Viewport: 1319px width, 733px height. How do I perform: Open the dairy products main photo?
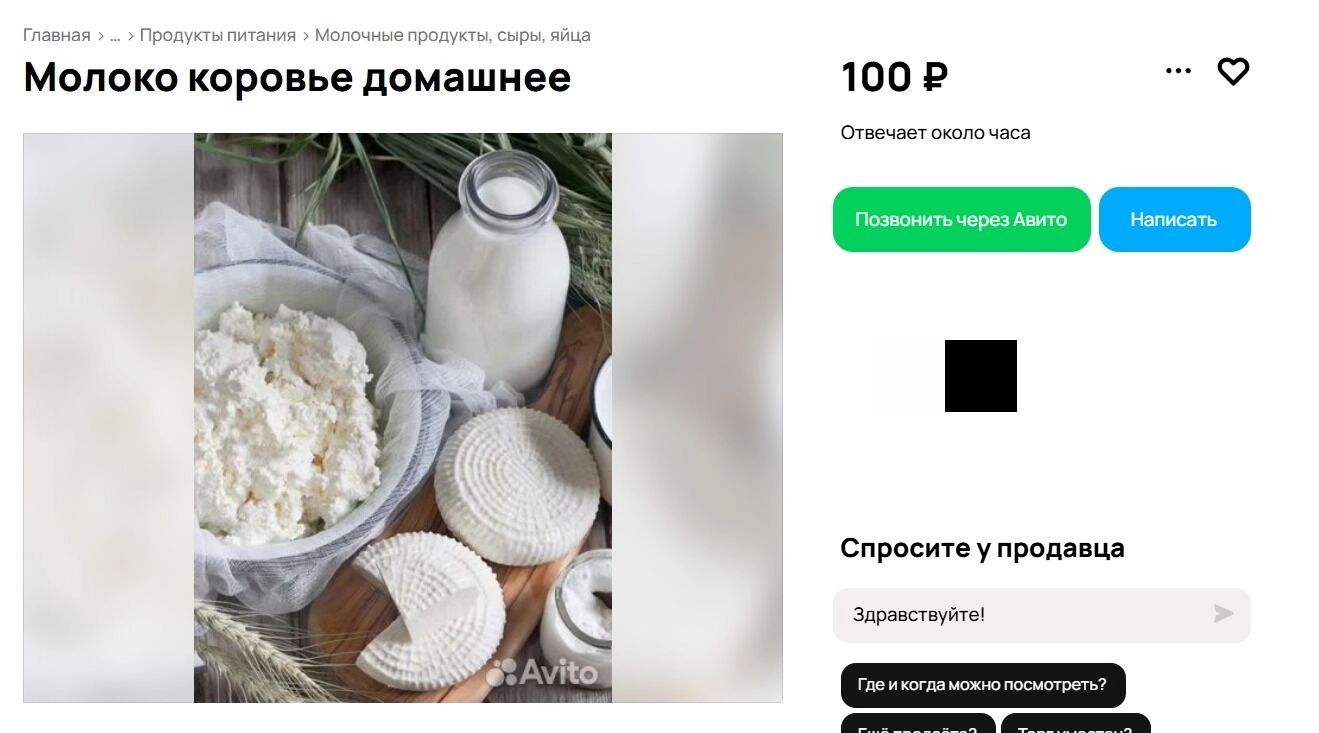click(403, 418)
